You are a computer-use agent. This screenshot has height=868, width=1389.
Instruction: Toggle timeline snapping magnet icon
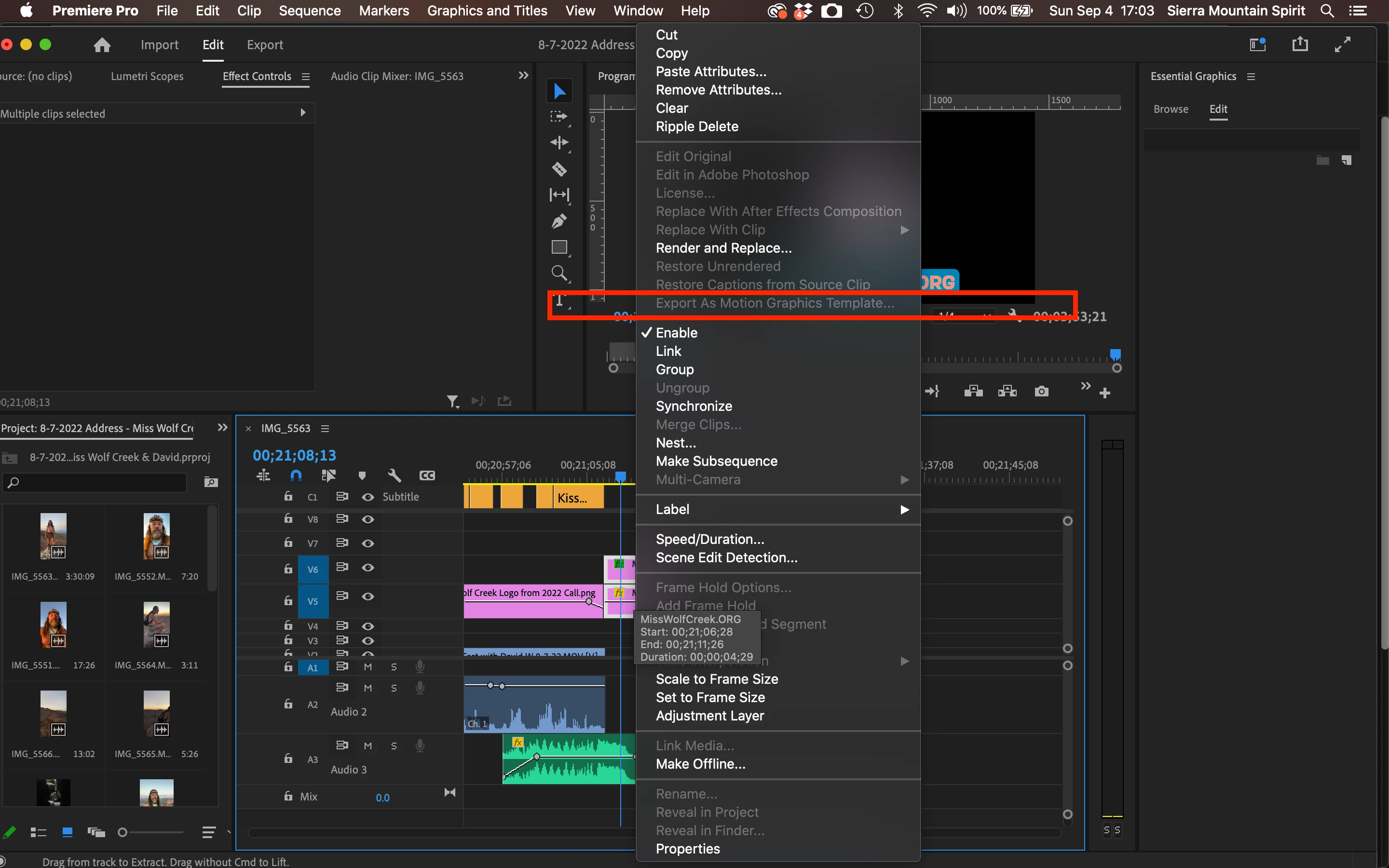pos(296,475)
